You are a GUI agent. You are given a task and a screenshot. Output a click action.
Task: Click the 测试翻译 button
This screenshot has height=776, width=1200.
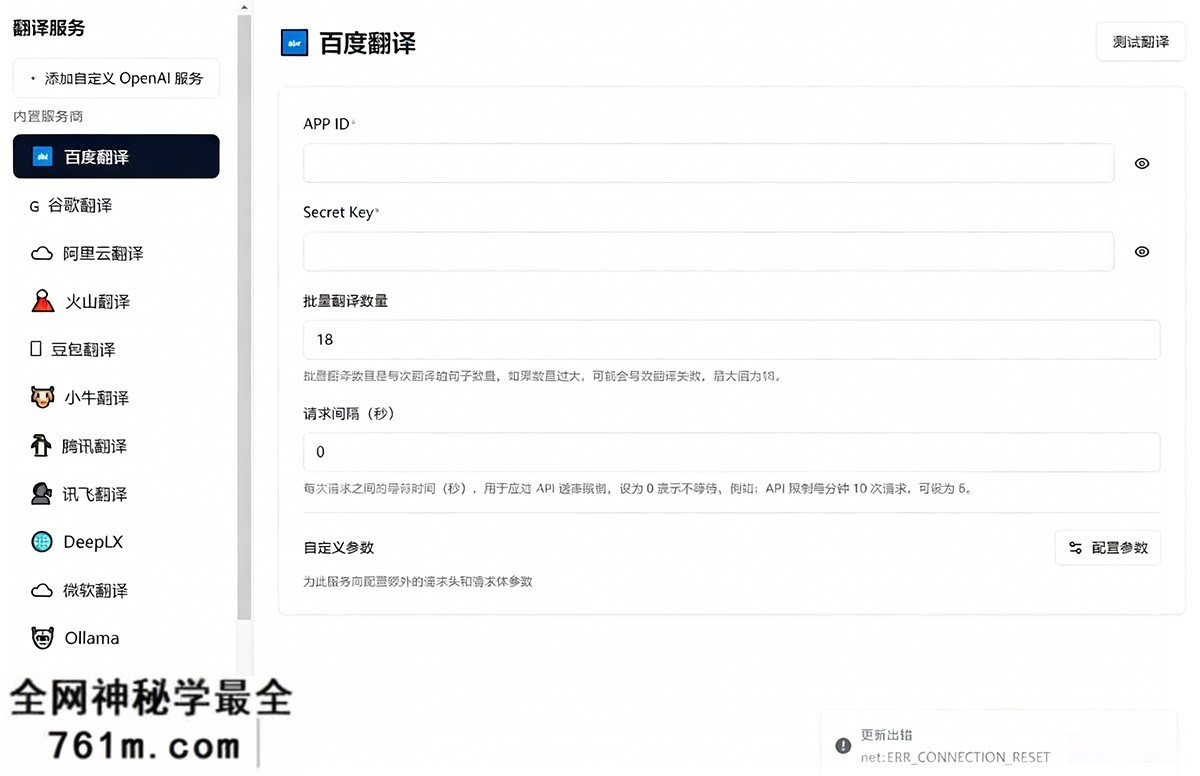click(1141, 42)
